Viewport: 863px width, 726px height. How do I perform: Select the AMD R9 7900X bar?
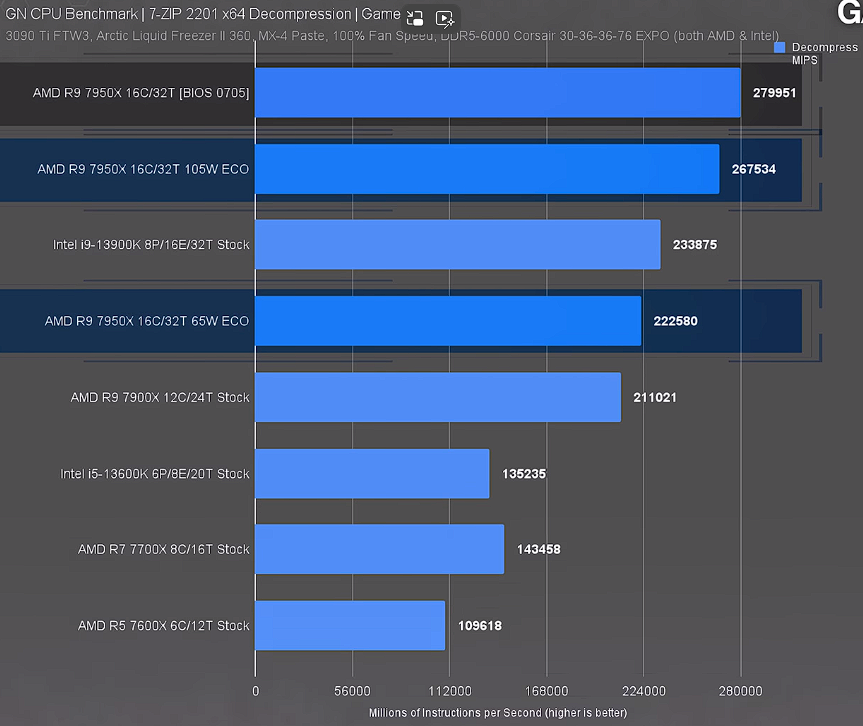(x=437, y=397)
